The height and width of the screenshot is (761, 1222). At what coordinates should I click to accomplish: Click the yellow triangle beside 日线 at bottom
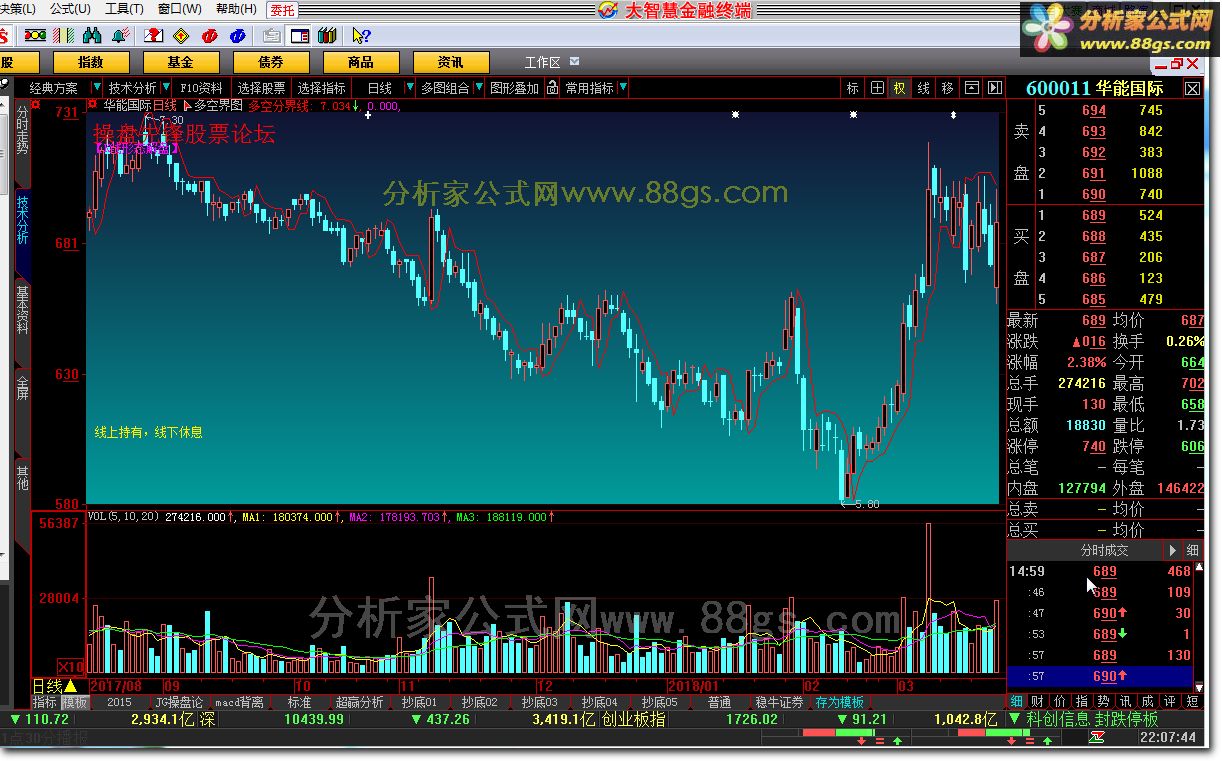click(x=71, y=687)
